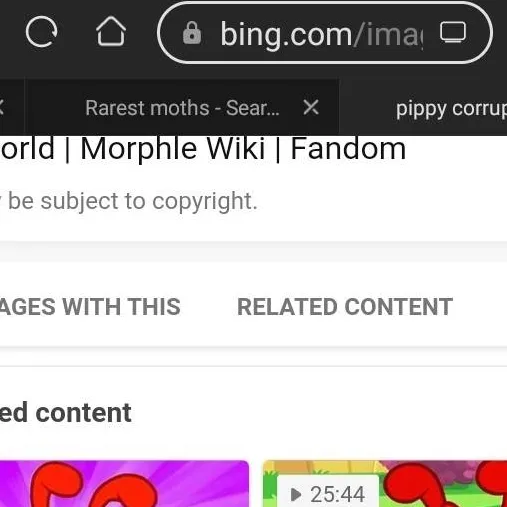Tap the desktop site monitor icon
Viewport: 507px width, 507px height.
453,32
